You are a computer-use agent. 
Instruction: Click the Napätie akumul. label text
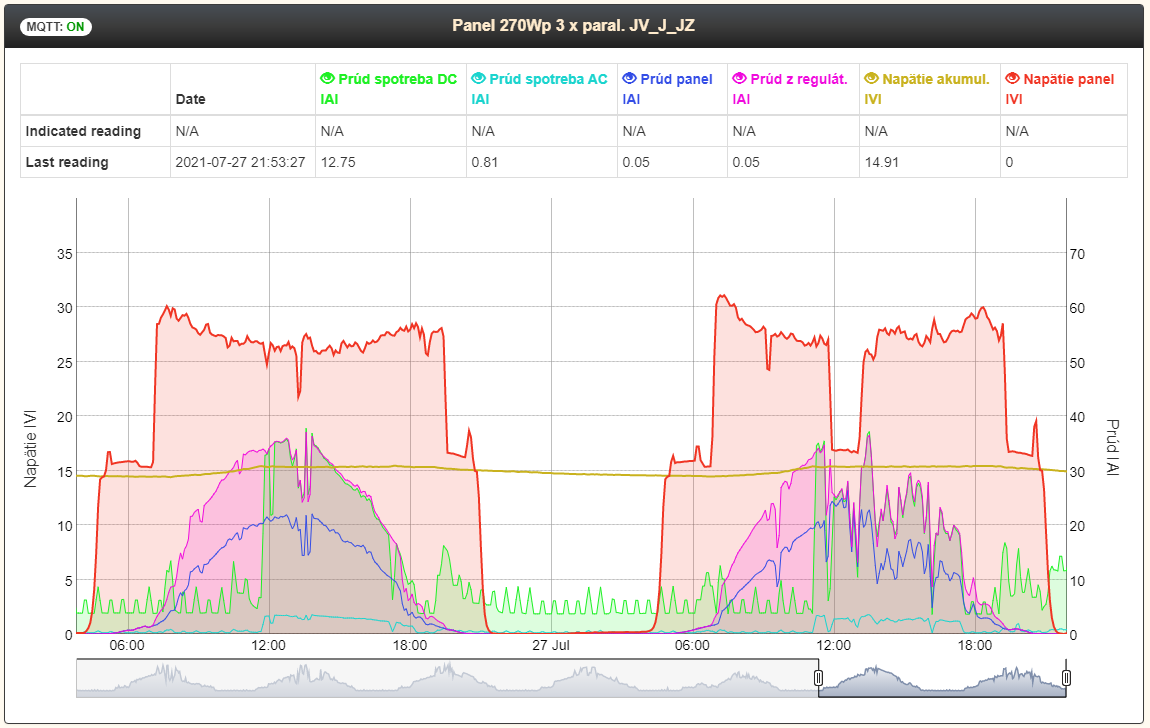pyautogui.click(x=936, y=79)
